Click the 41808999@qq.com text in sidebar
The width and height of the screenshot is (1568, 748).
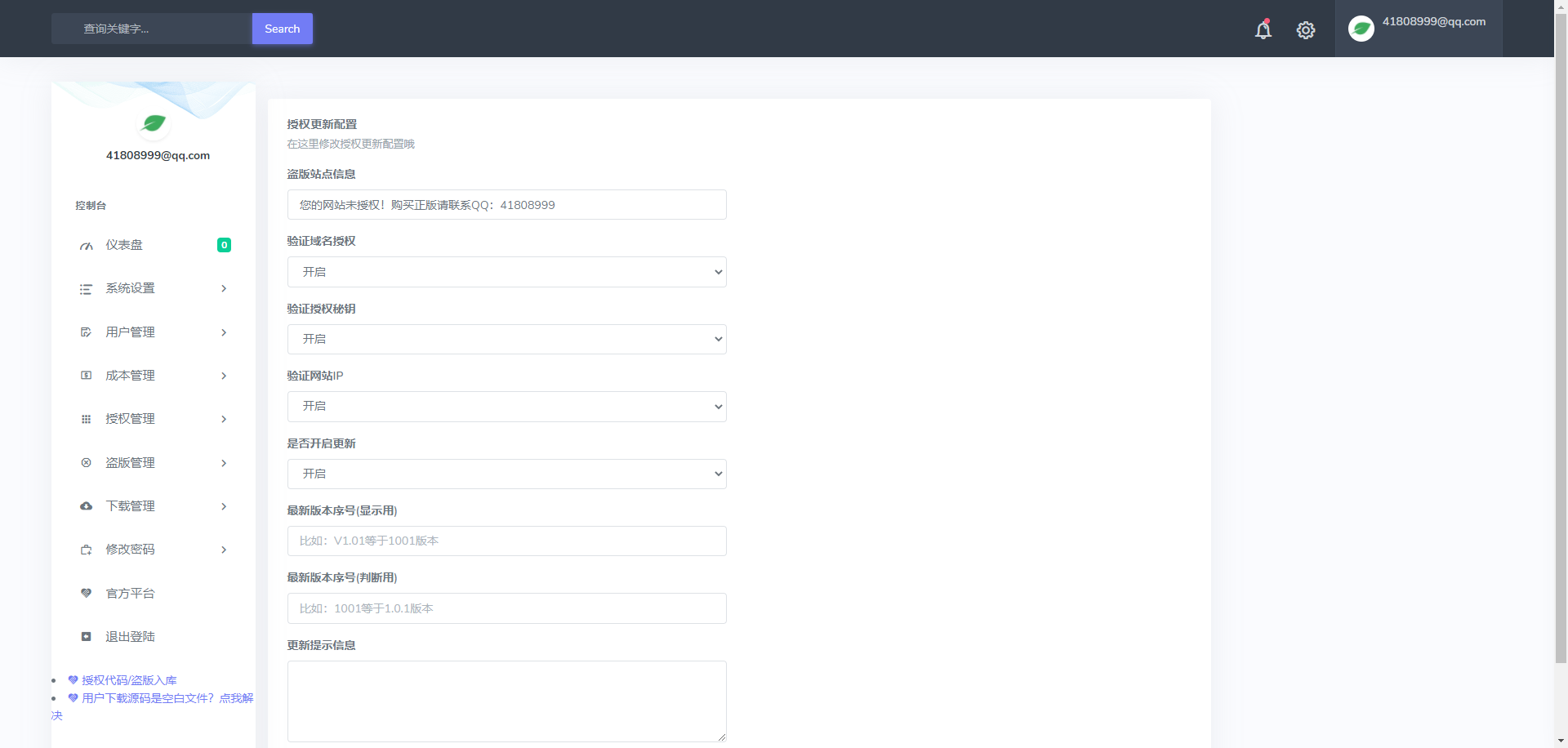[158, 155]
